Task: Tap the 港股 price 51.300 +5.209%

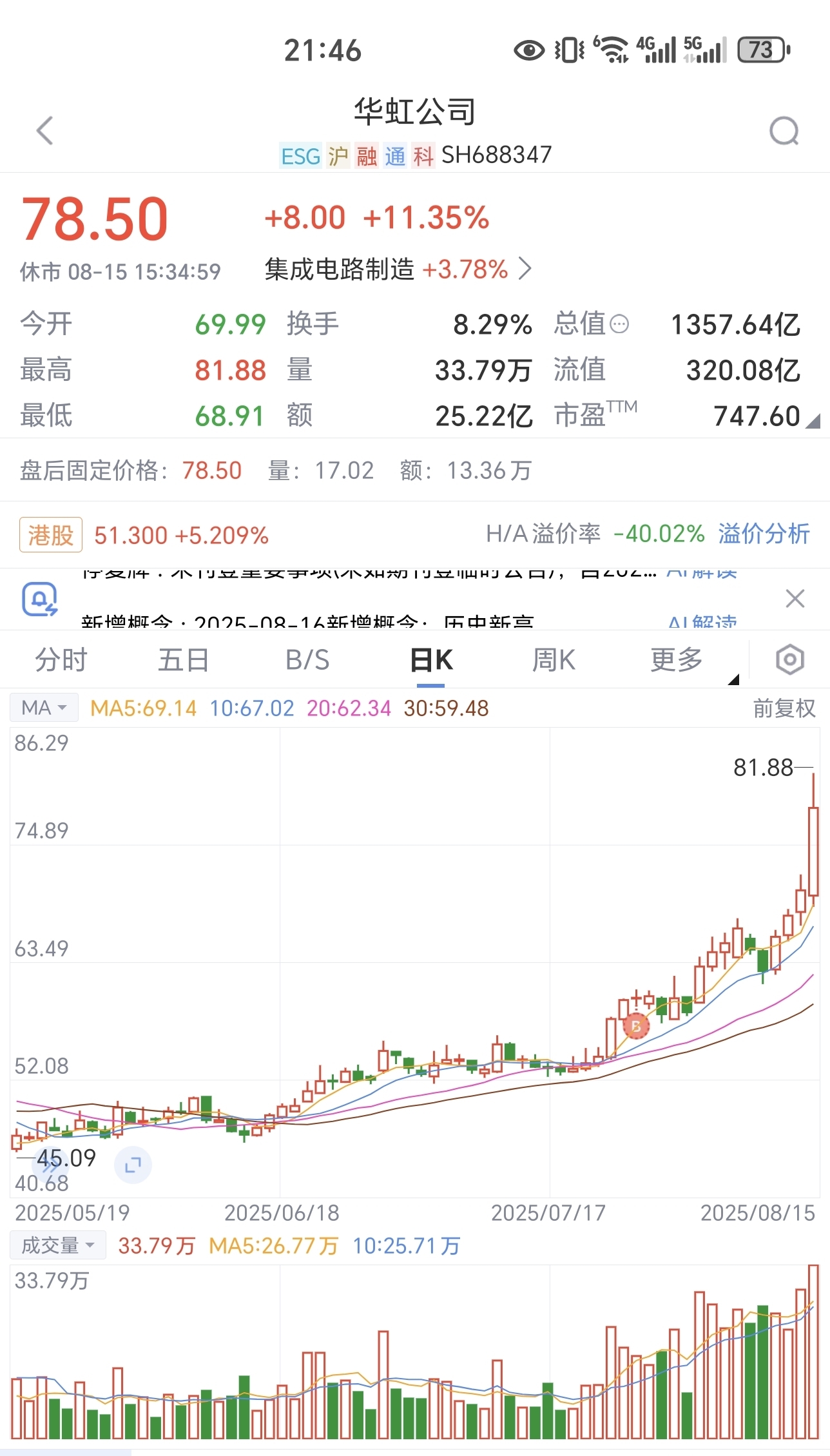Action: pyautogui.click(x=181, y=535)
